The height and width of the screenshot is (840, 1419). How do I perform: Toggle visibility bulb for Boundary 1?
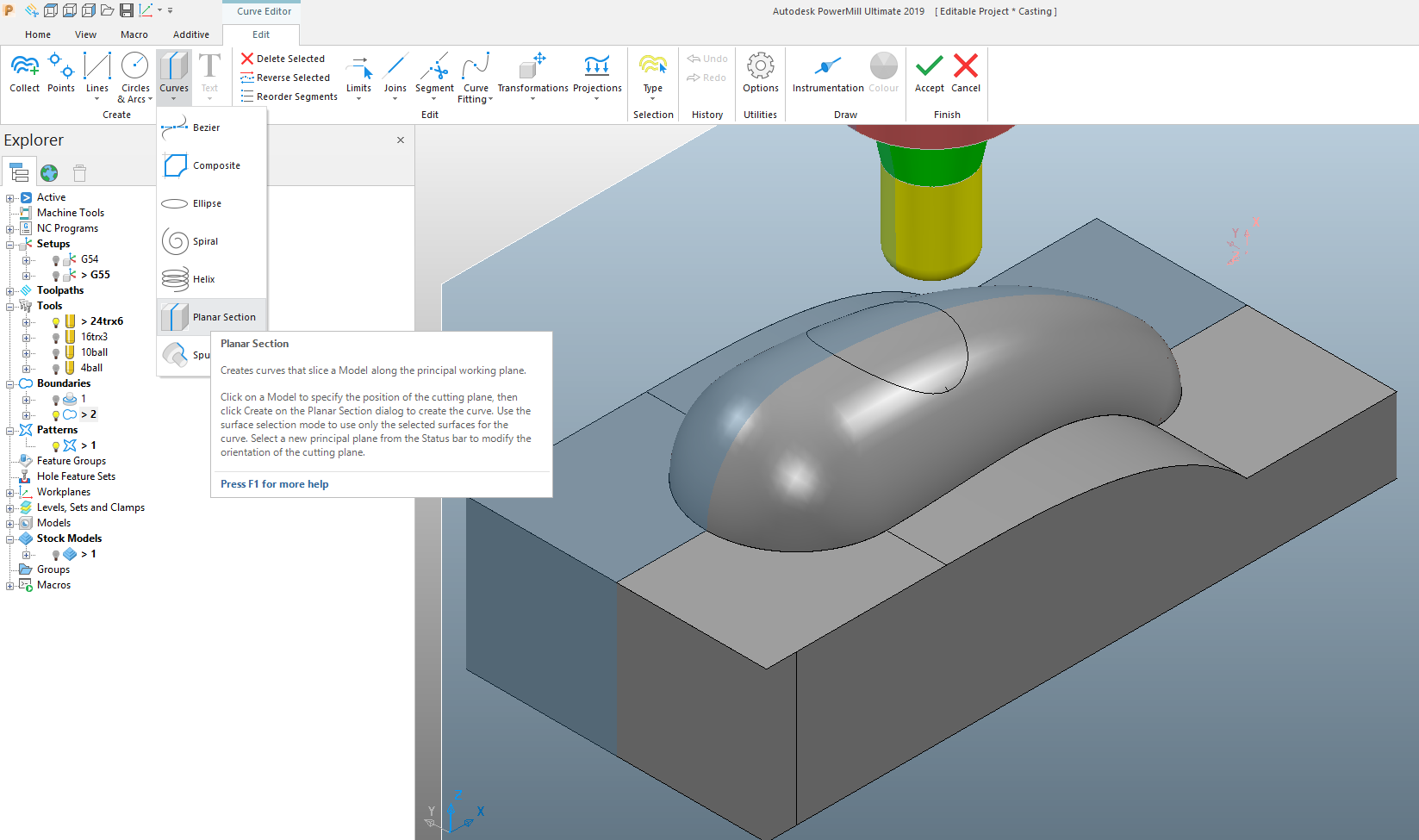[55, 398]
